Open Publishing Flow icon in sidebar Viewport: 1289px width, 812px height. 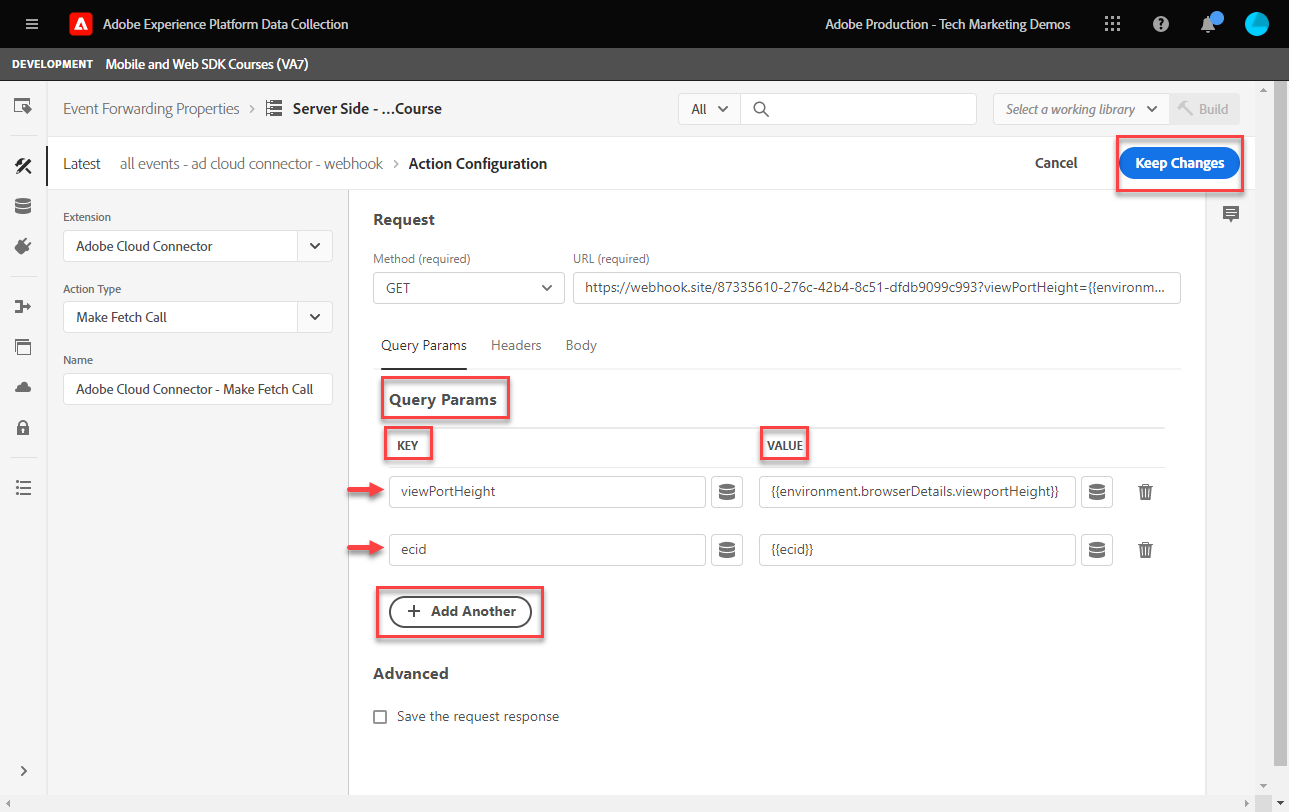[23, 307]
